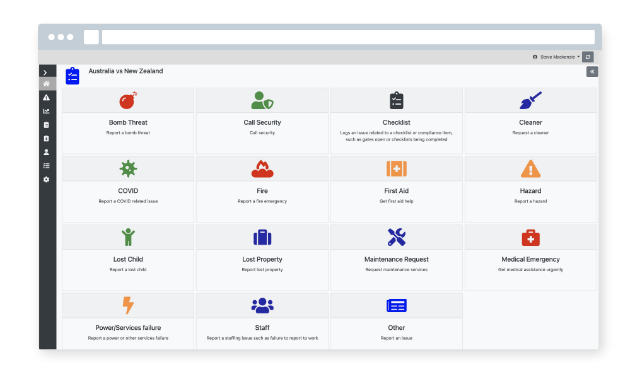Click 'Get first aid help' text

(x=396, y=201)
